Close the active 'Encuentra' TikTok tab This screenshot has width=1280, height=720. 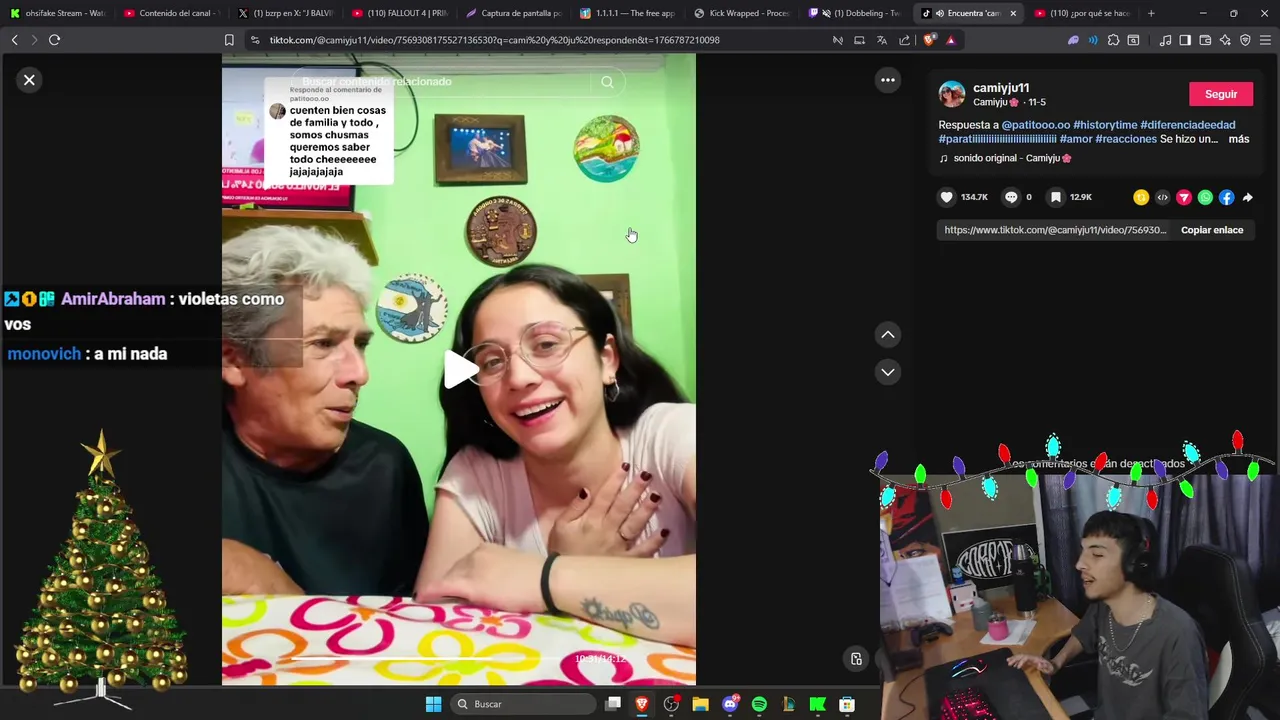(x=1013, y=13)
